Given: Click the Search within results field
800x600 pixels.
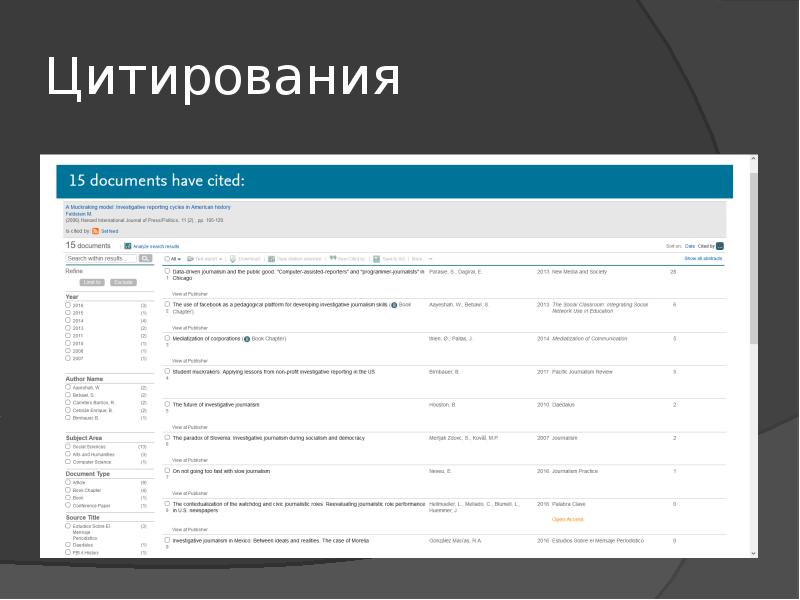Looking at the screenshot, I should tap(101, 258).
